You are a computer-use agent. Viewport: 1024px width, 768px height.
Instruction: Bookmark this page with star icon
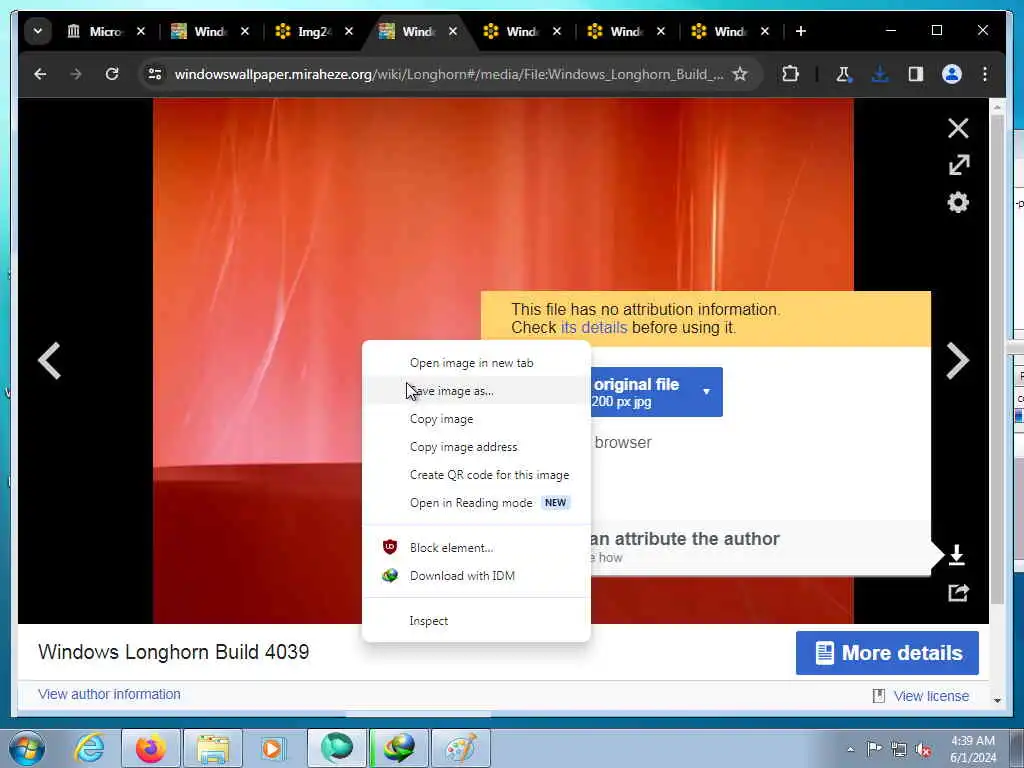(x=739, y=74)
